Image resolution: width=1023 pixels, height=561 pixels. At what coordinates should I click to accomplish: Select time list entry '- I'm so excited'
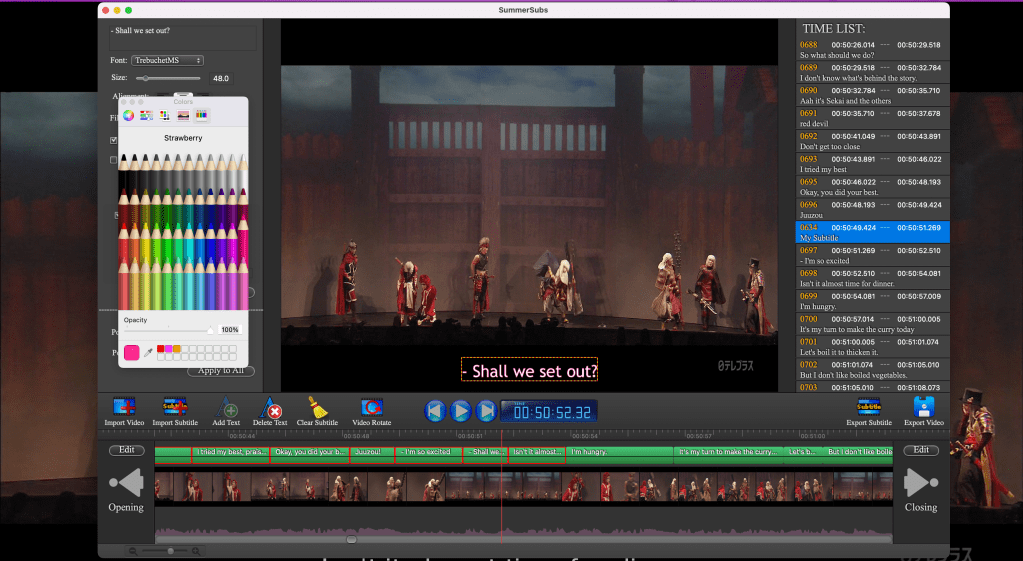tap(873, 255)
